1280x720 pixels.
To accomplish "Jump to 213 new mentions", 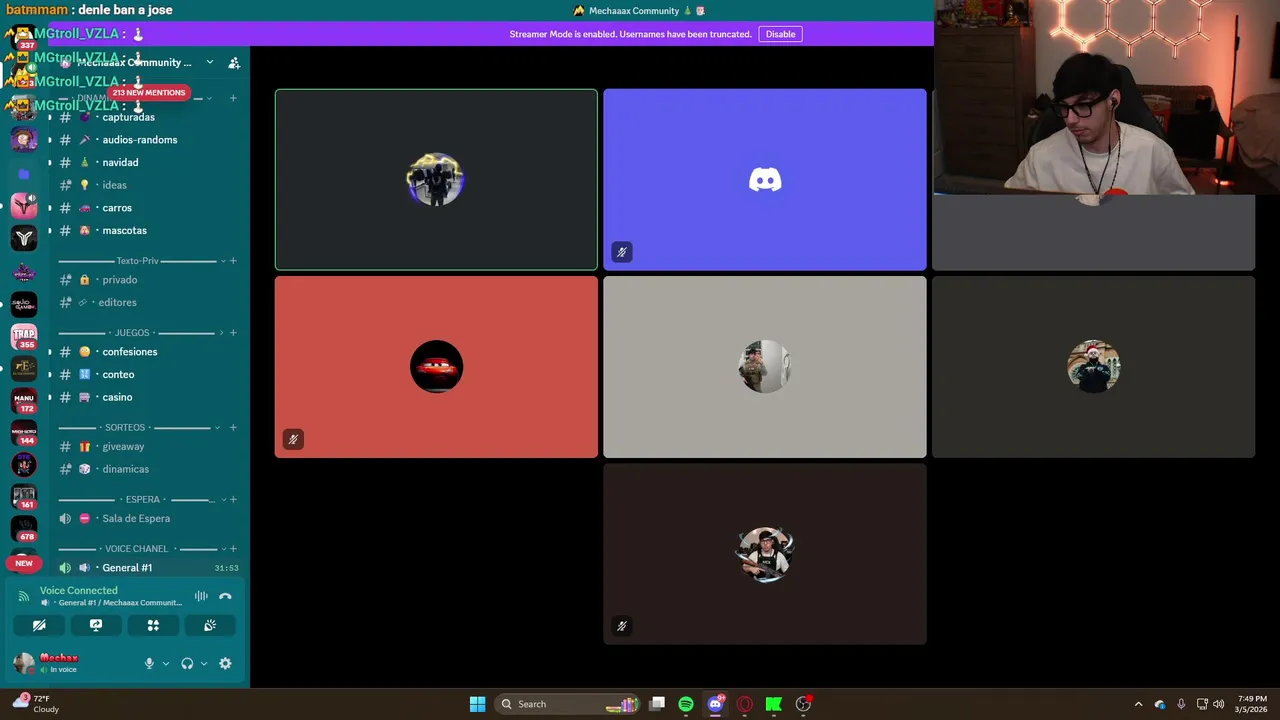I will [148, 92].
